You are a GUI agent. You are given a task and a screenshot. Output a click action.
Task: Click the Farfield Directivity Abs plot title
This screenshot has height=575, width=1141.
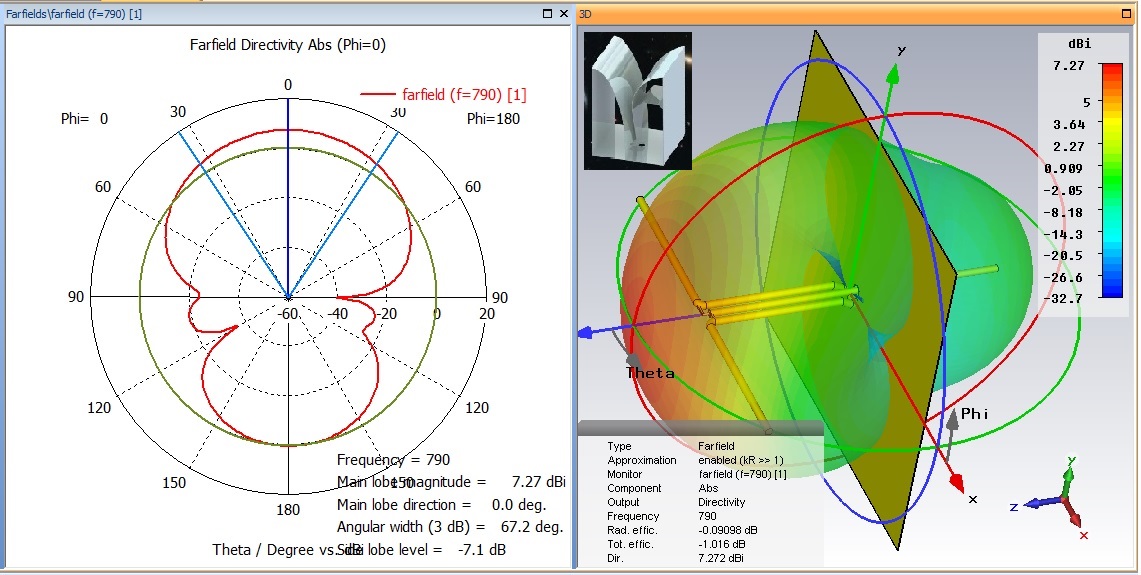tap(288, 45)
